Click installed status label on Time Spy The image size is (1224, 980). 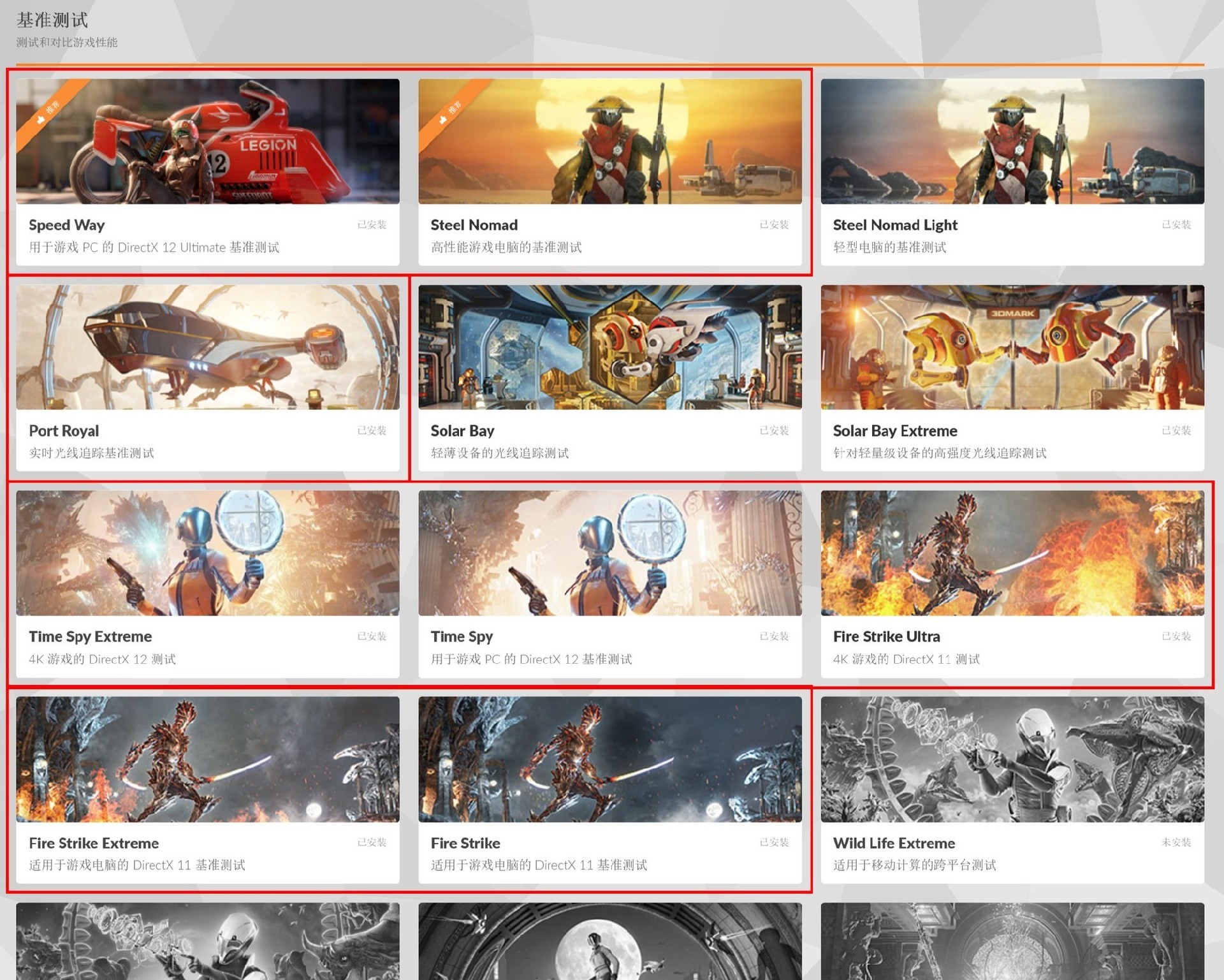click(774, 636)
